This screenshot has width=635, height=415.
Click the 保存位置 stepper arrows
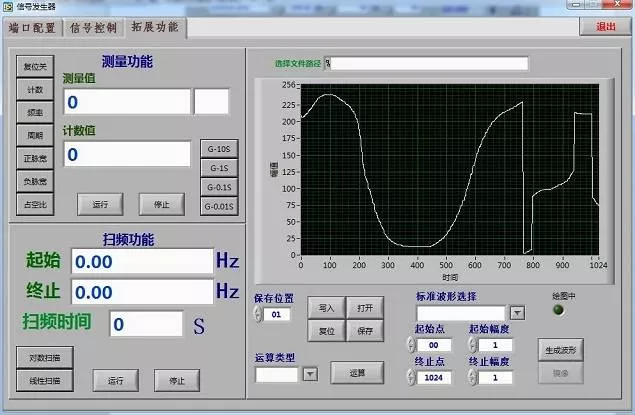[x=259, y=314]
